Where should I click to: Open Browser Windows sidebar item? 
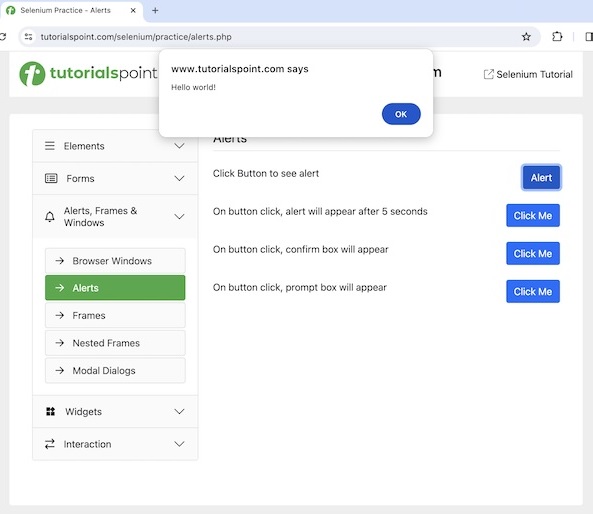point(115,261)
